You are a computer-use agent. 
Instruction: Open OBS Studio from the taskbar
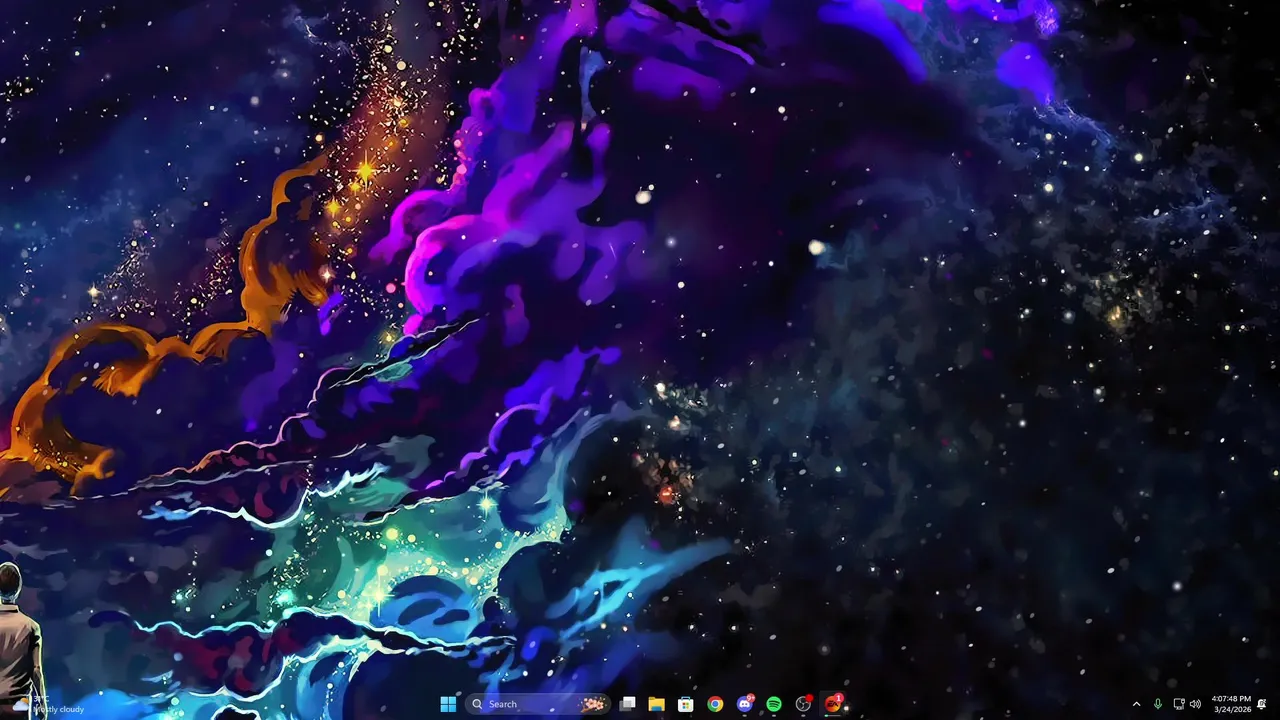tap(803, 704)
